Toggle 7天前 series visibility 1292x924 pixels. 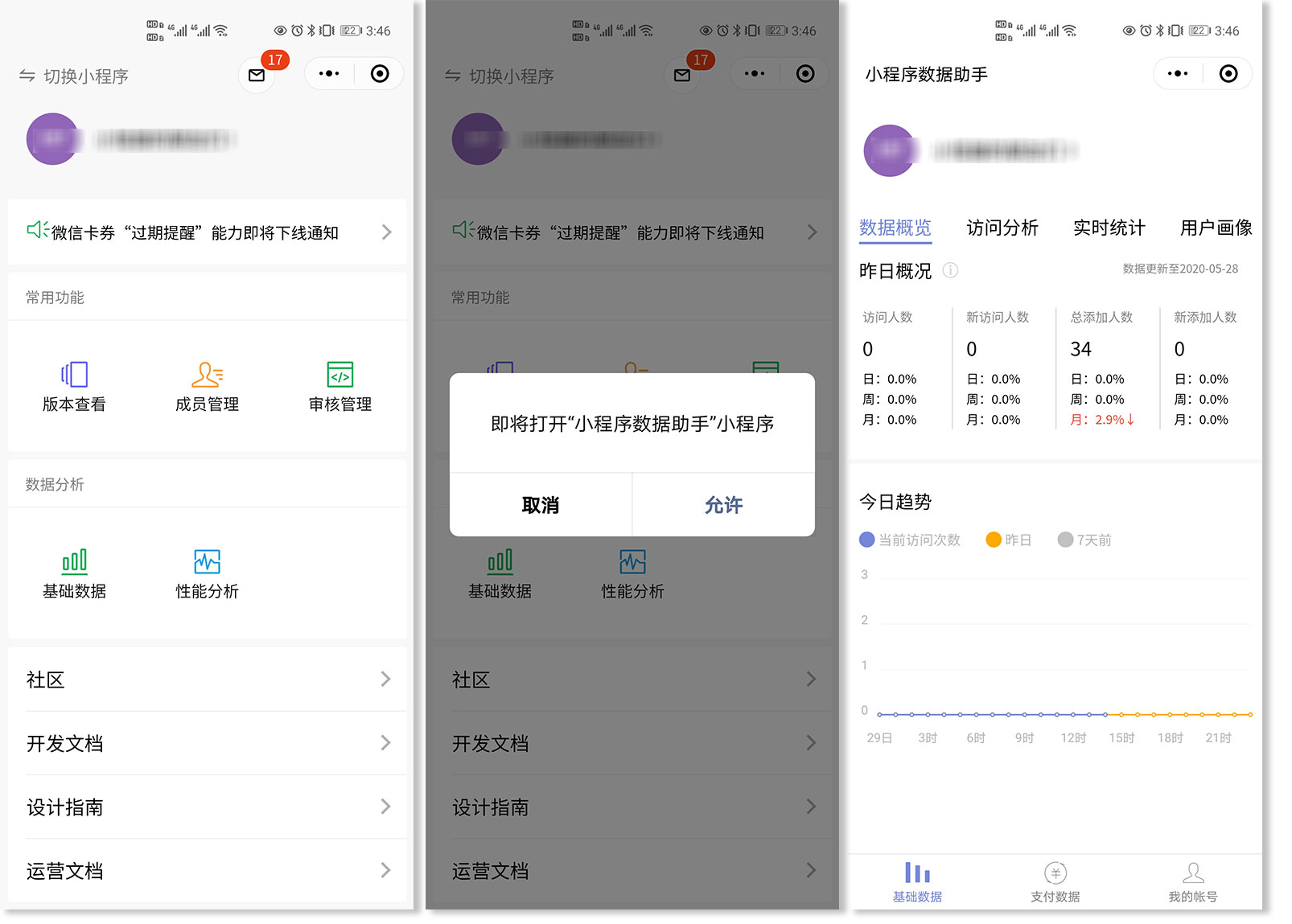[x=1084, y=540]
